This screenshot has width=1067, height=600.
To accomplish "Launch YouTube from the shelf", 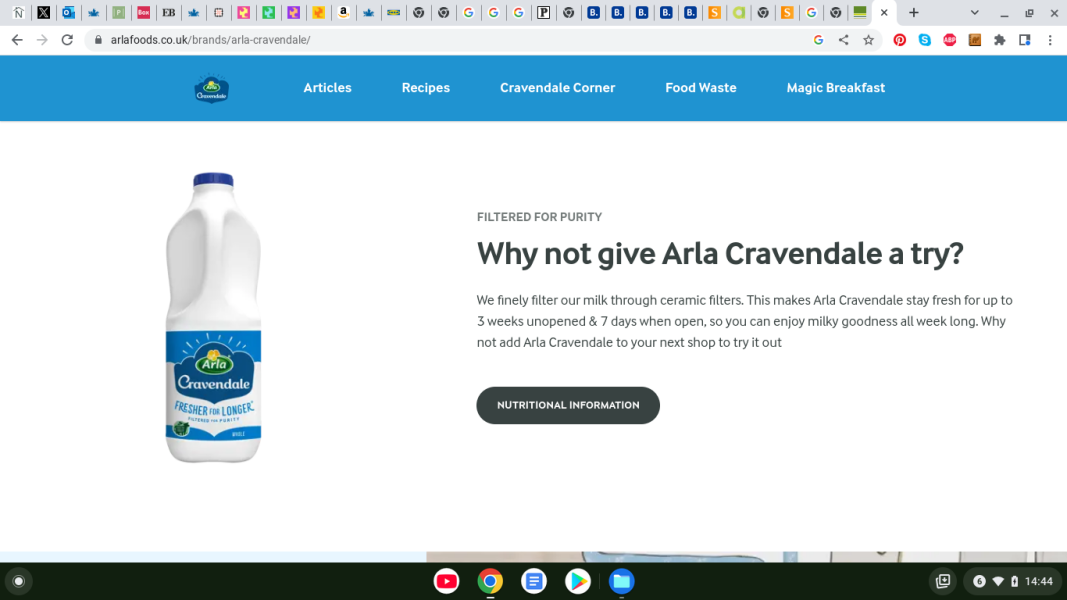I will (446, 582).
